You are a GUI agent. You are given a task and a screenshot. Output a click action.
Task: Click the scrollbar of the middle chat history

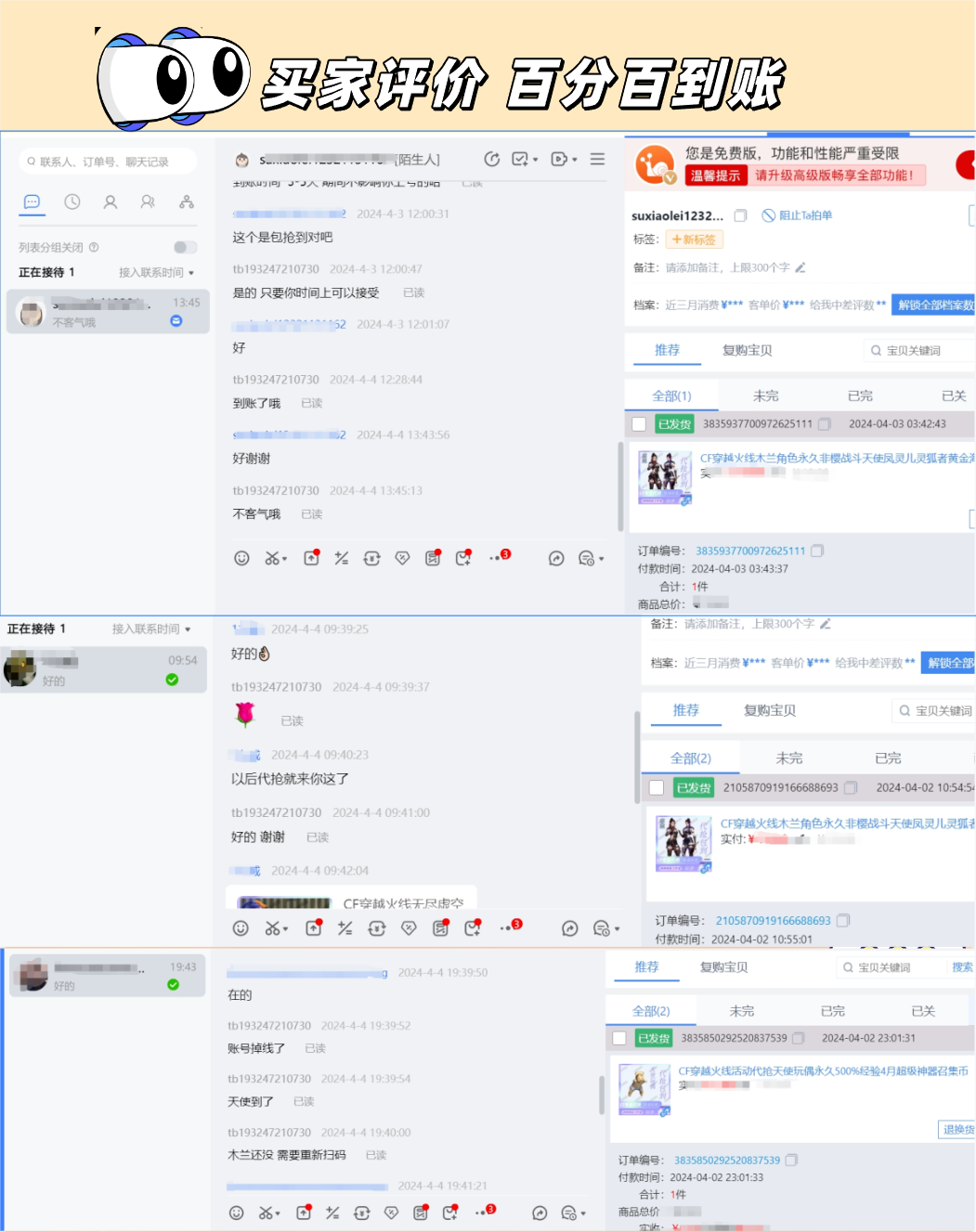[x=637, y=756]
